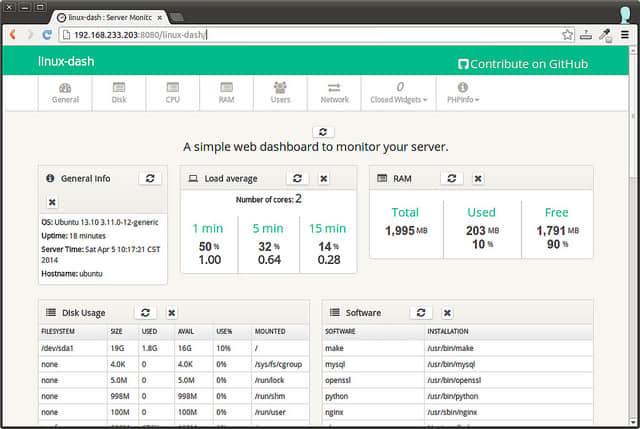Screen dimensions: 640x429
Task: Refresh the RAM widget
Action: (x=451, y=178)
